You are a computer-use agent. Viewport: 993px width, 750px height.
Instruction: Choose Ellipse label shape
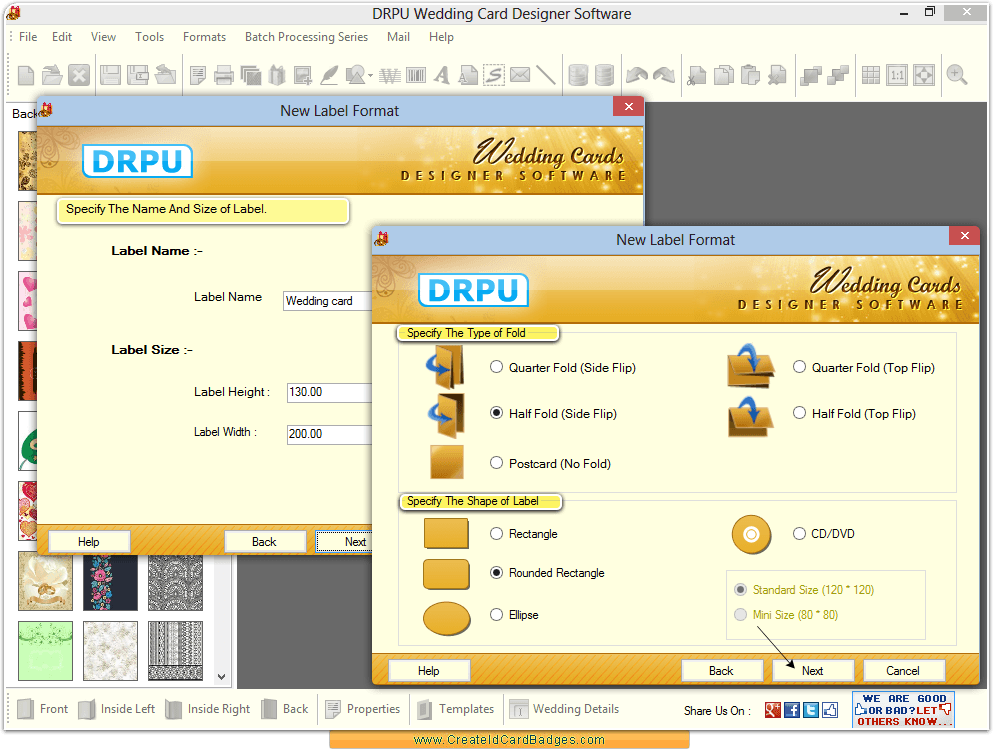(496, 614)
